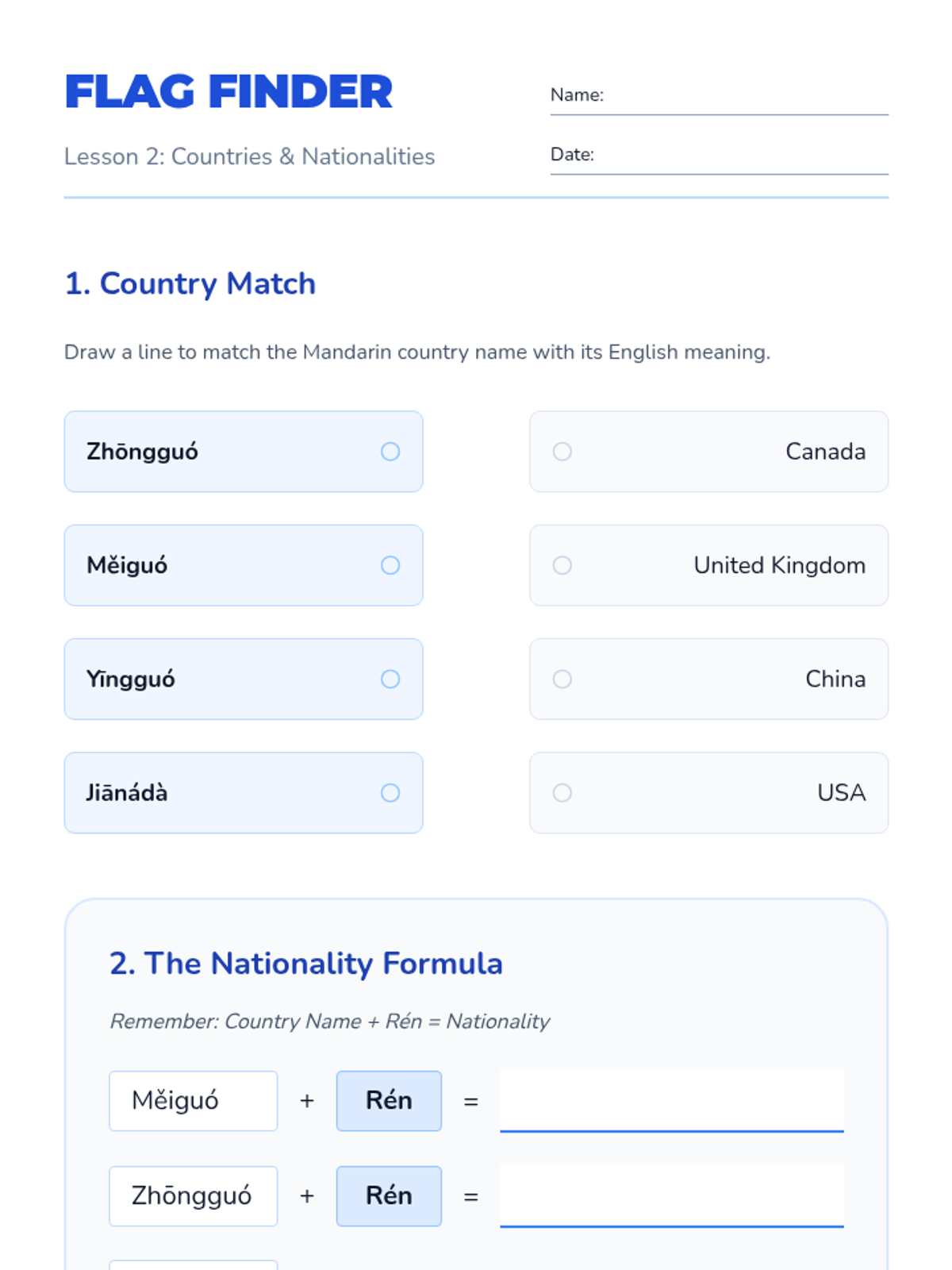Click the FLAG FINDER title

coord(228,92)
